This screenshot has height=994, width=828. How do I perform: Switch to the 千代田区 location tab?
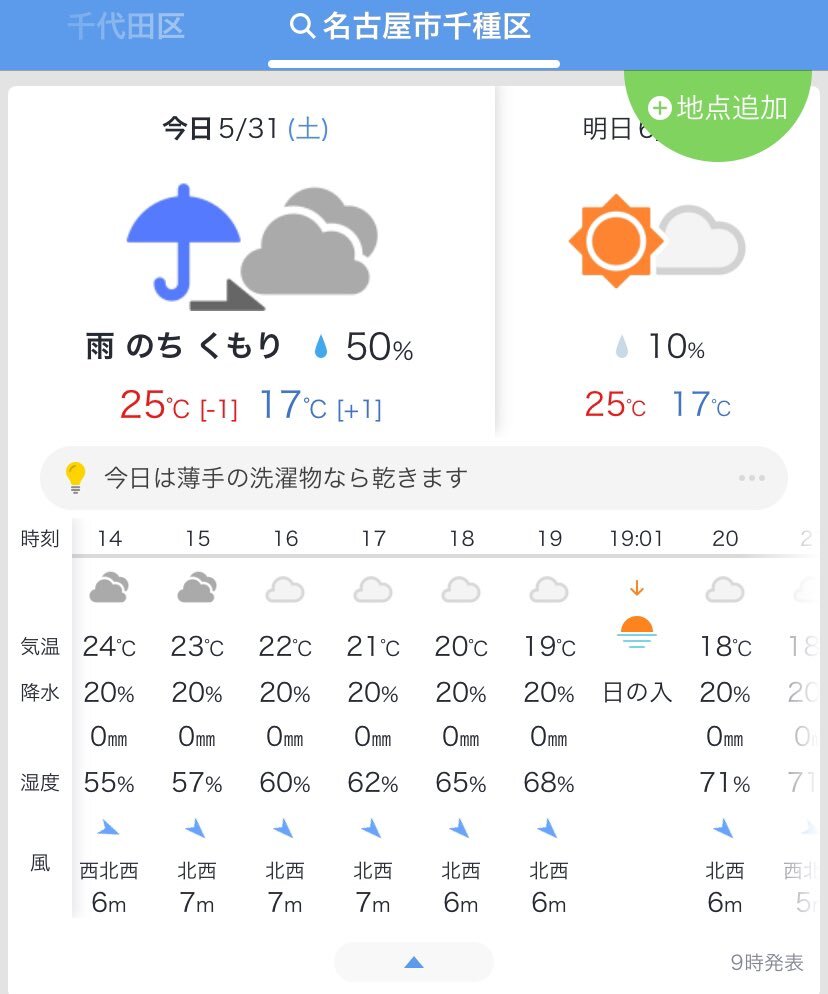pos(126,27)
